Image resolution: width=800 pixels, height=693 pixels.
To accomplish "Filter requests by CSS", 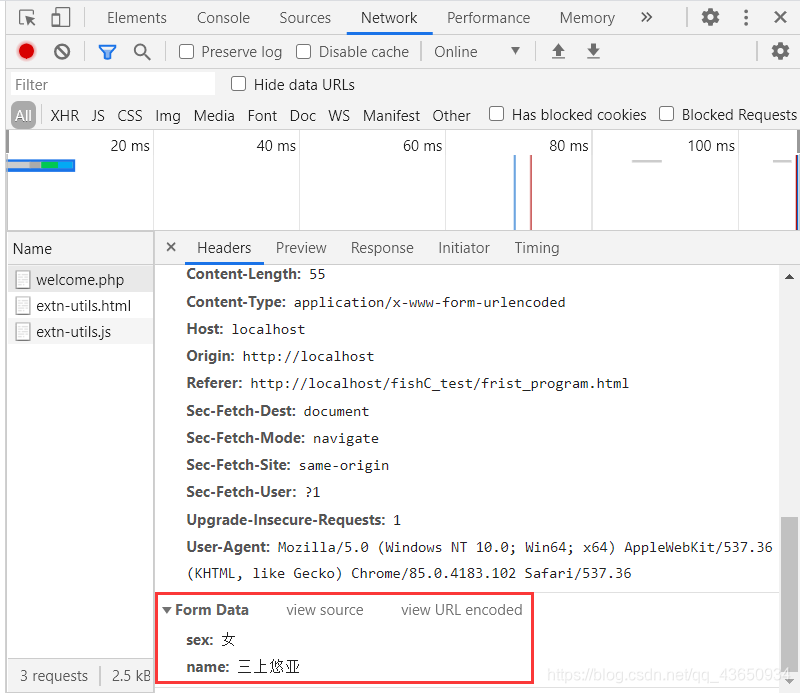I will (x=130, y=116).
